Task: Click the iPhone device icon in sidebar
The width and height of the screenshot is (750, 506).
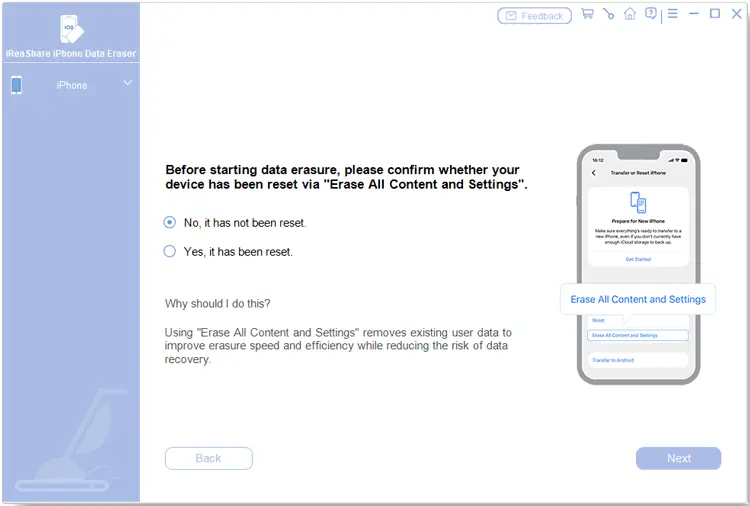Action: [x=16, y=85]
